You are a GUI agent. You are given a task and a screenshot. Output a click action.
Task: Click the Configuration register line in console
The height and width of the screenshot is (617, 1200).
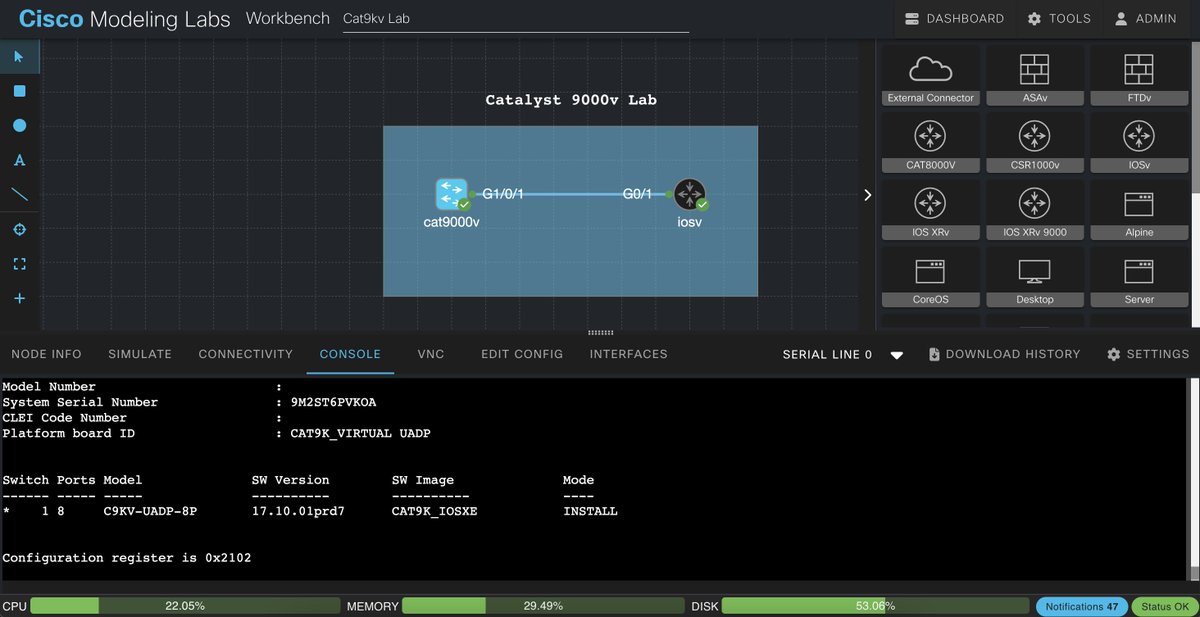[x=127, y=558]
